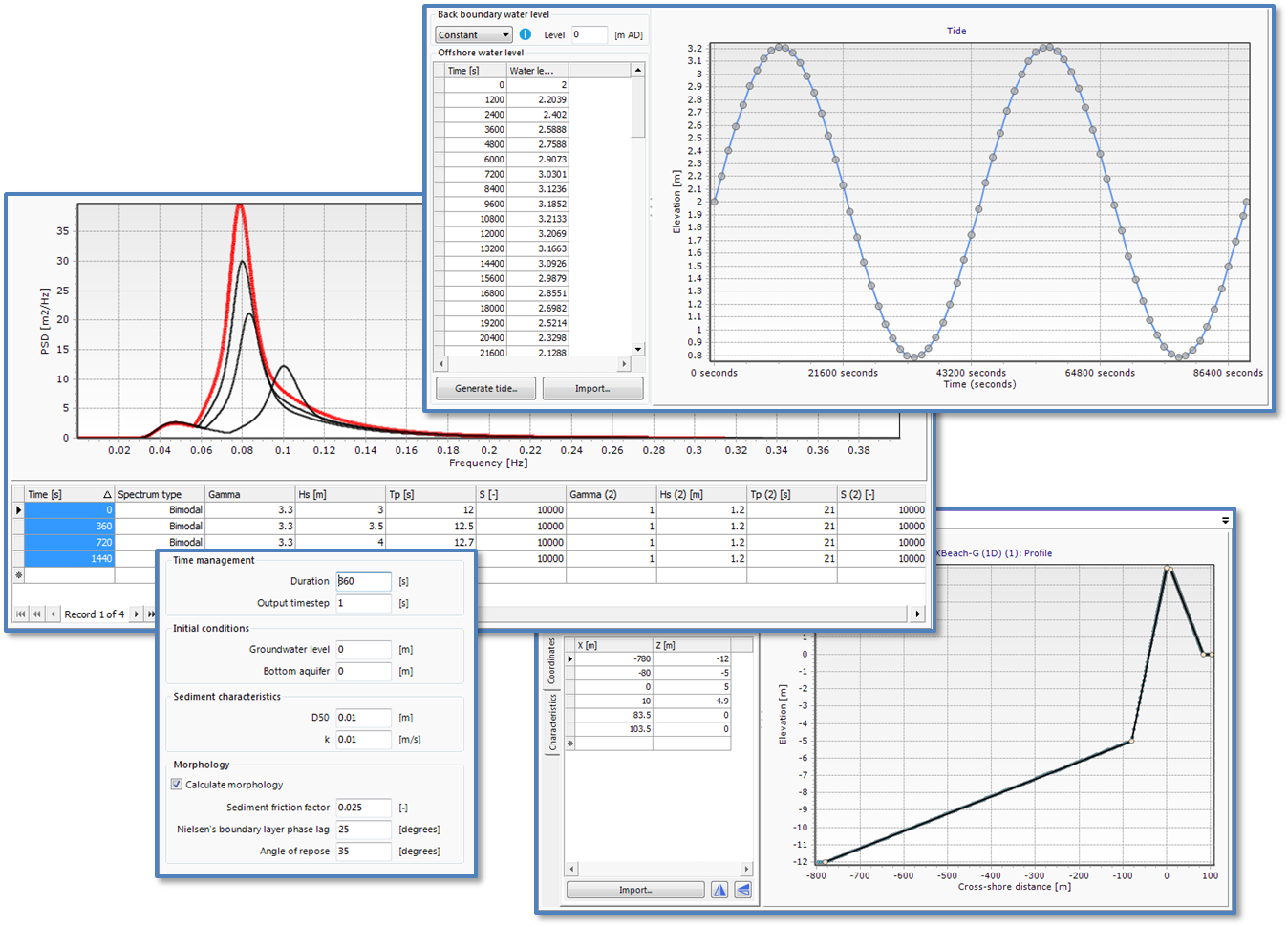Screen dimensions: 1288x927
Task: Click the Duration input field
Action: click(x=363, y=581)
